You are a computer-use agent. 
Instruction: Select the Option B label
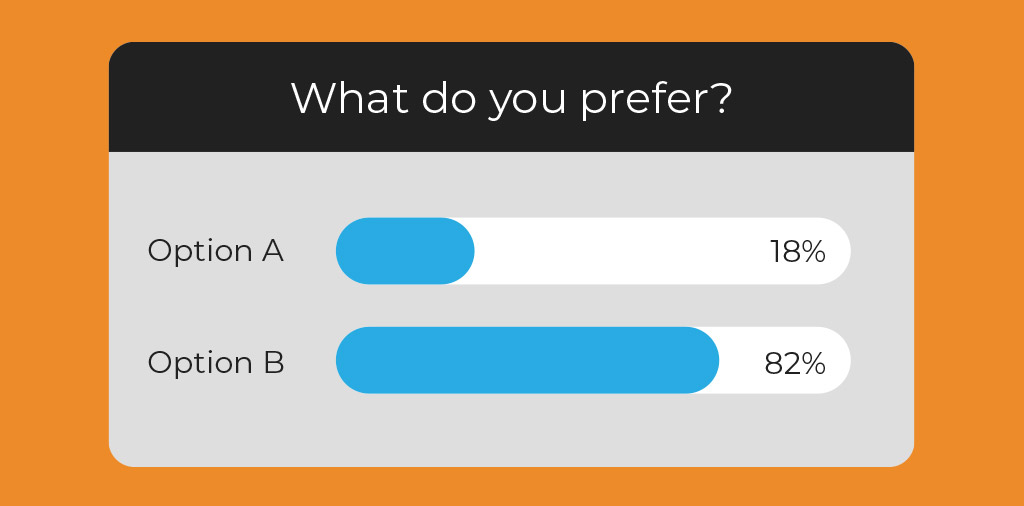216,362
